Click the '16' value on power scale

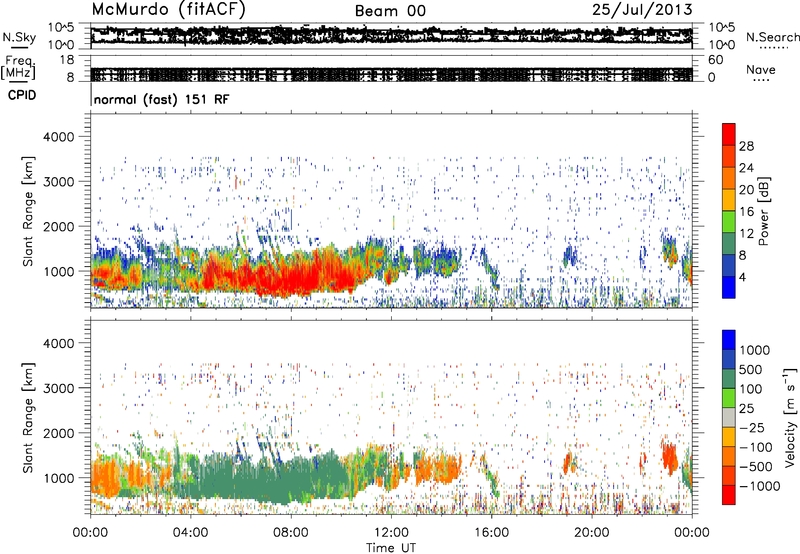tap(746, 211)
